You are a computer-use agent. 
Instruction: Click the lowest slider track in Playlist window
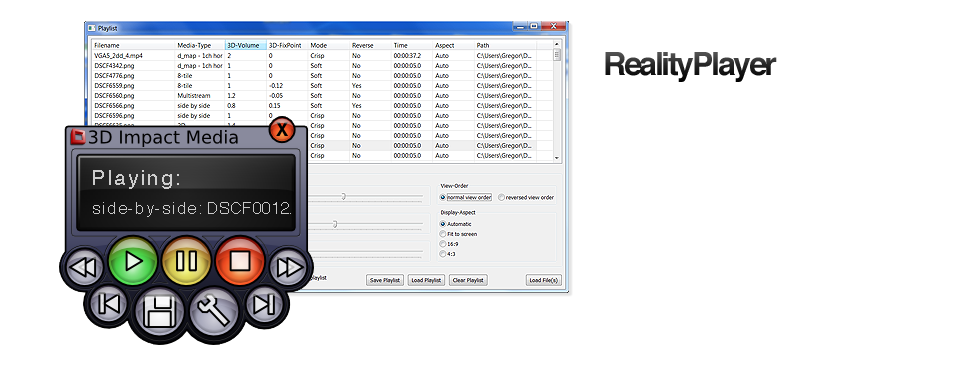point(367,251)
